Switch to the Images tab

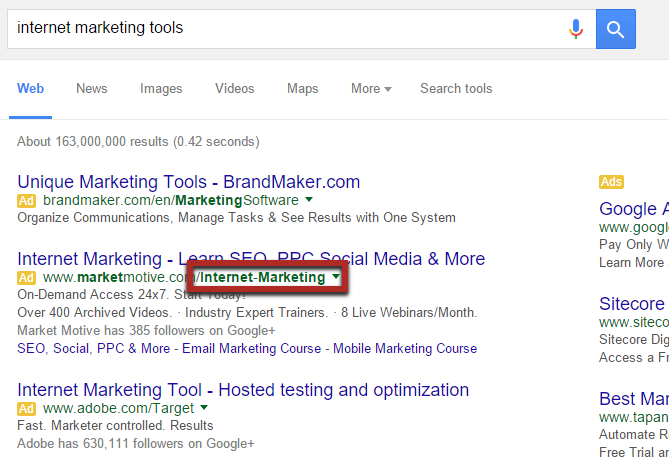161,89
